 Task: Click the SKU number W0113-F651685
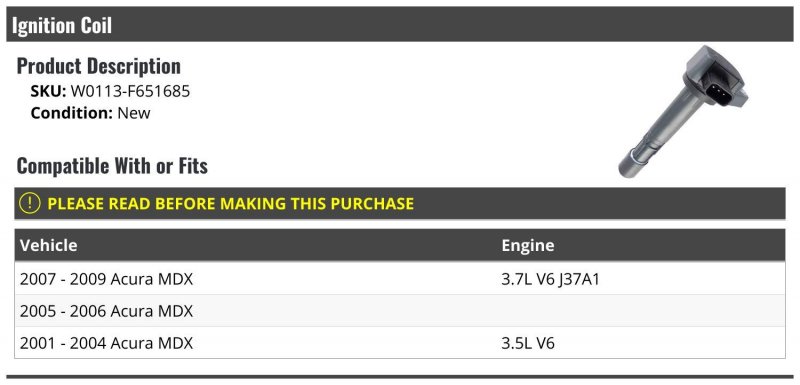(x=130, y=91)
